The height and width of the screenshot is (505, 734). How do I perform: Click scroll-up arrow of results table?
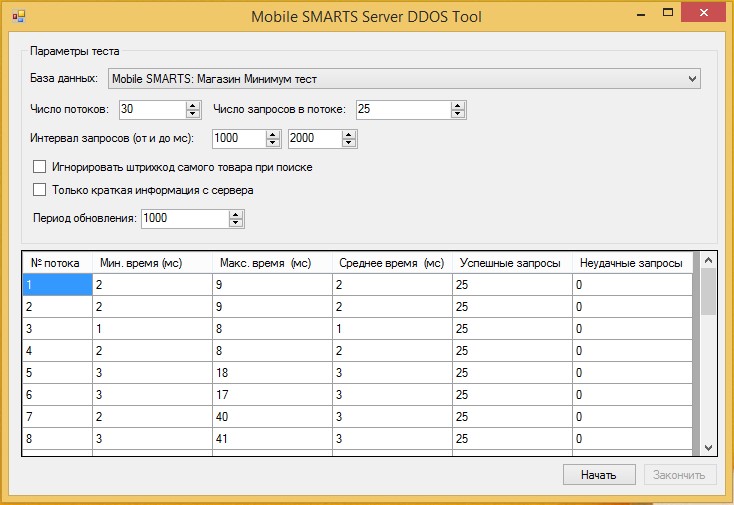[708, 260]
